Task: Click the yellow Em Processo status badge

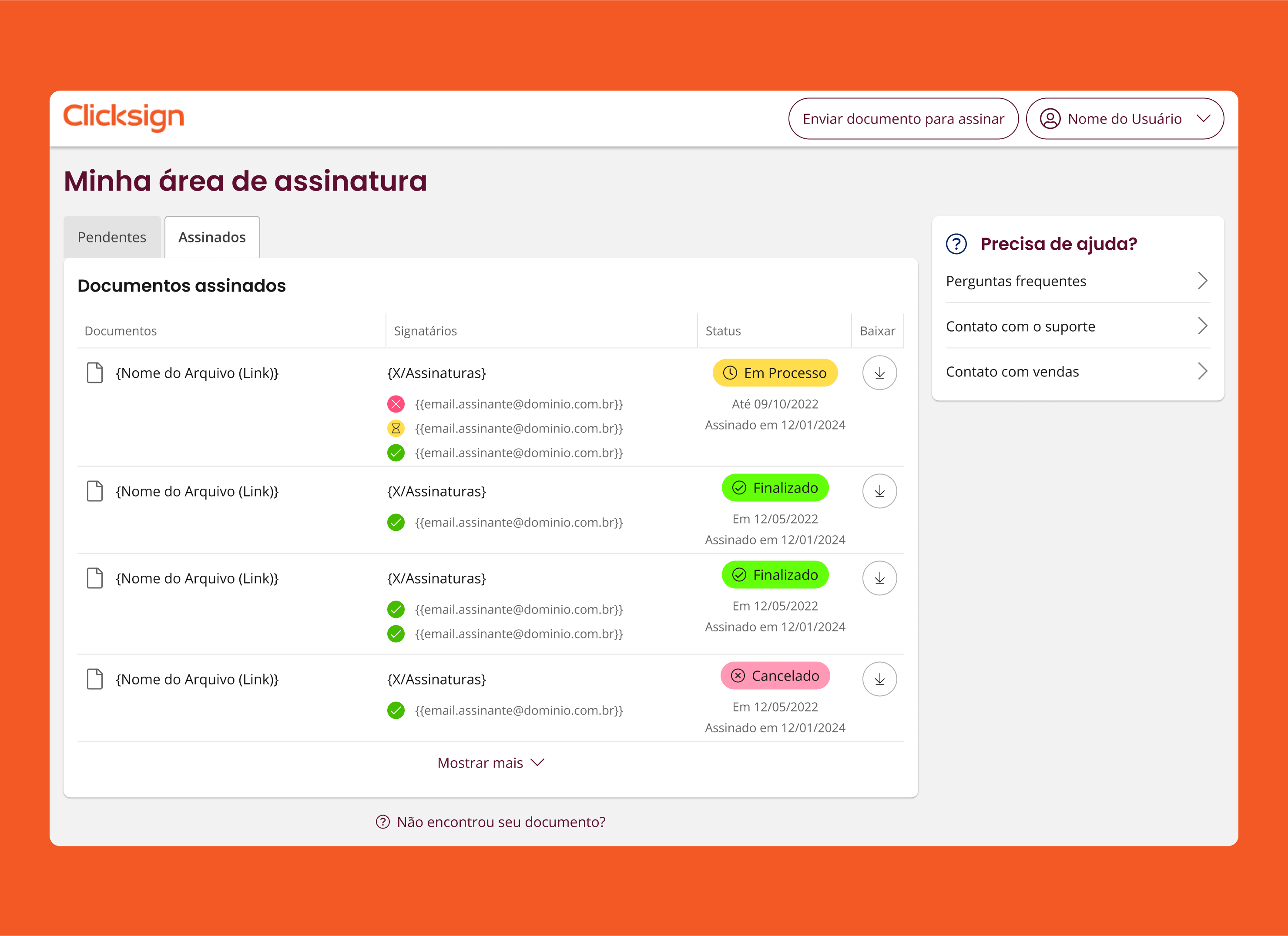Action: coord(775,372)
